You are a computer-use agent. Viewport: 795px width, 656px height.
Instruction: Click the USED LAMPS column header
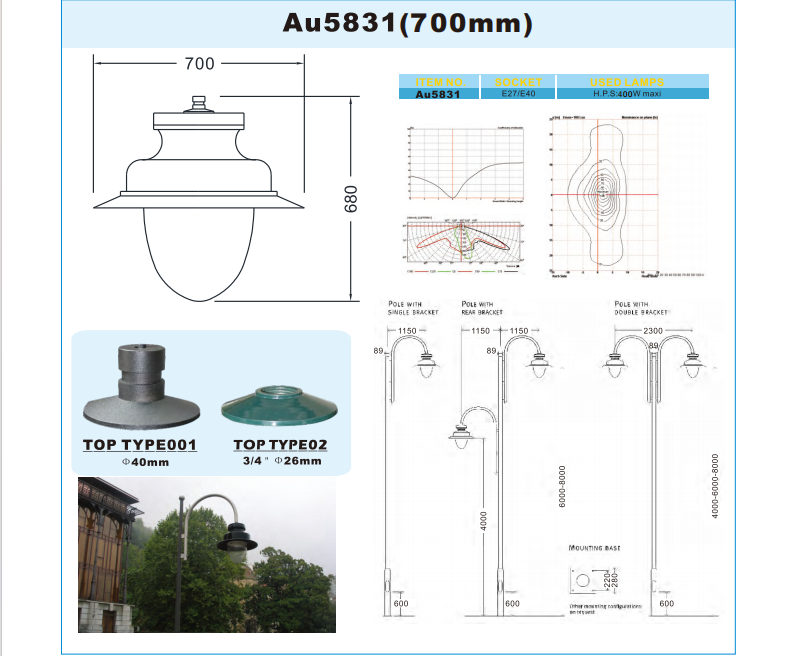click(x=632, y=82)
